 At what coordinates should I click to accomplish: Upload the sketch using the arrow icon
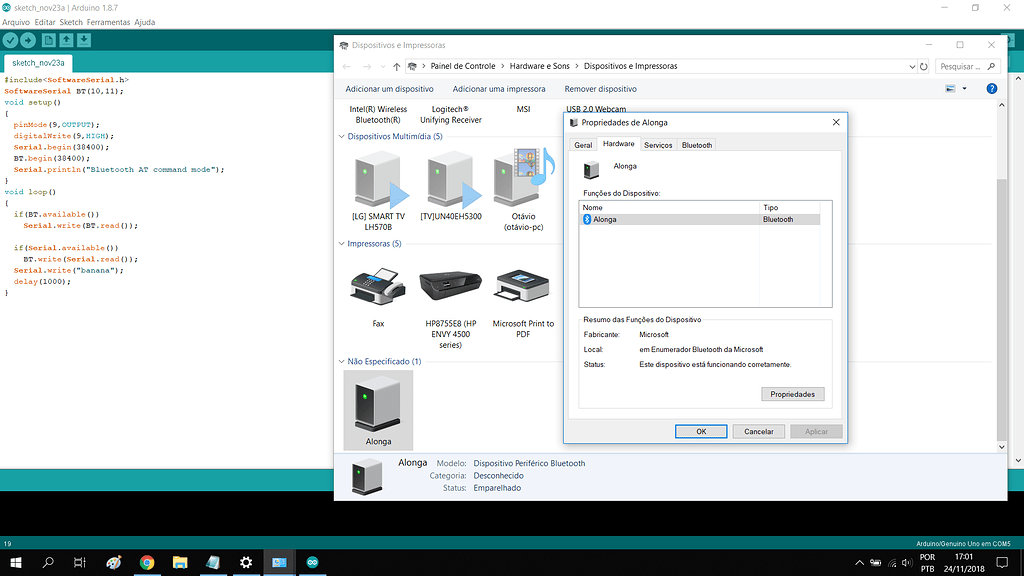[x=30, y=40]
